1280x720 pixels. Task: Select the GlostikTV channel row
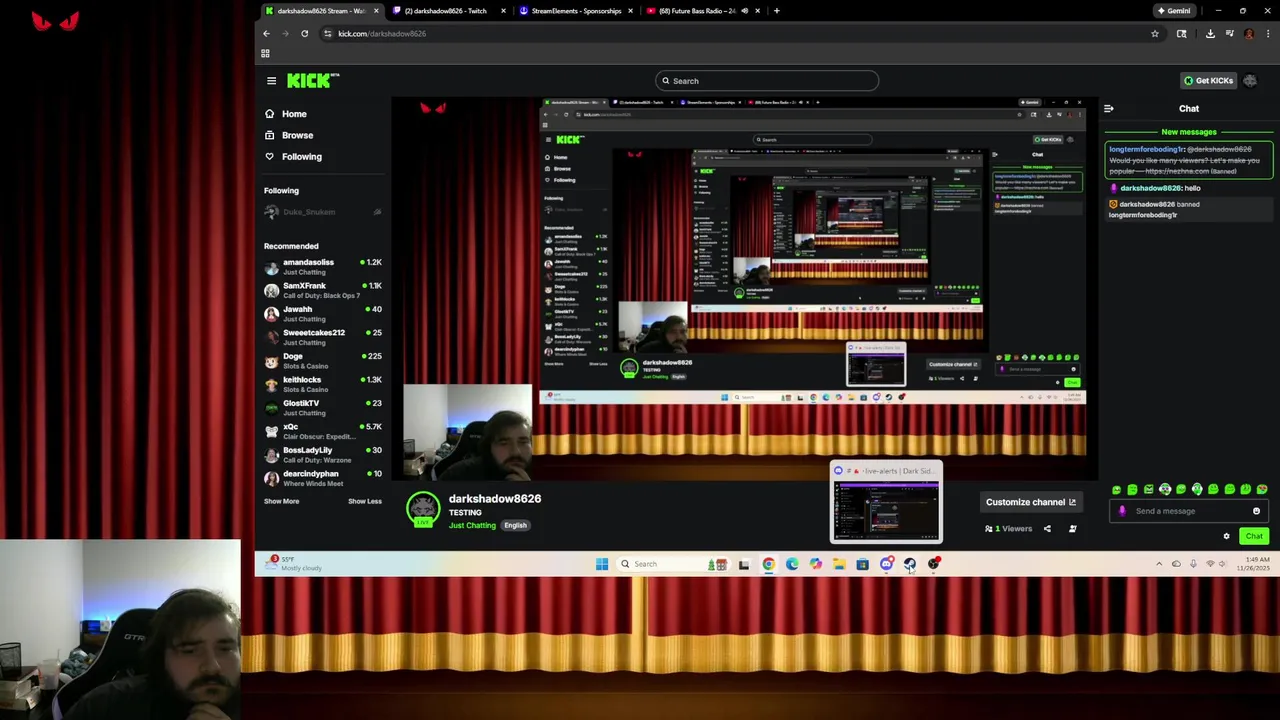(323, 408)
